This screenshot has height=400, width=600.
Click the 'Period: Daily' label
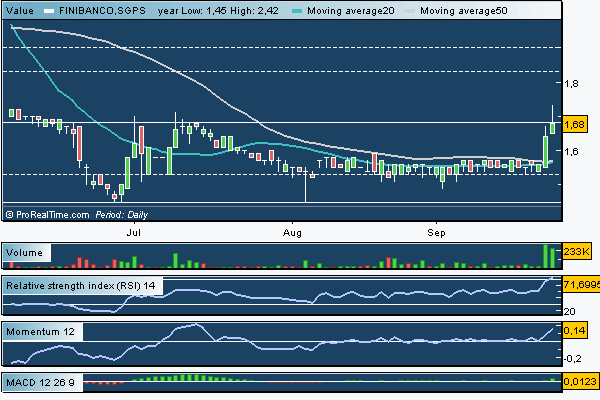[122, 215]
